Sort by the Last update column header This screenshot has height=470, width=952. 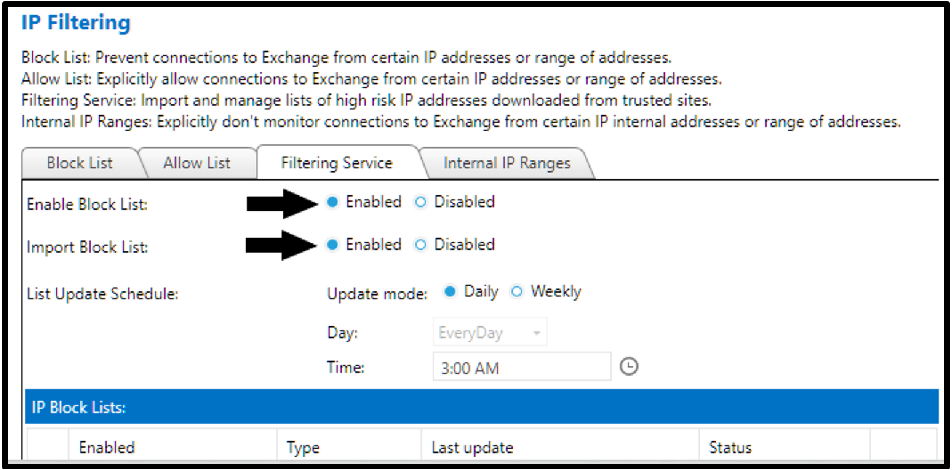560,448
